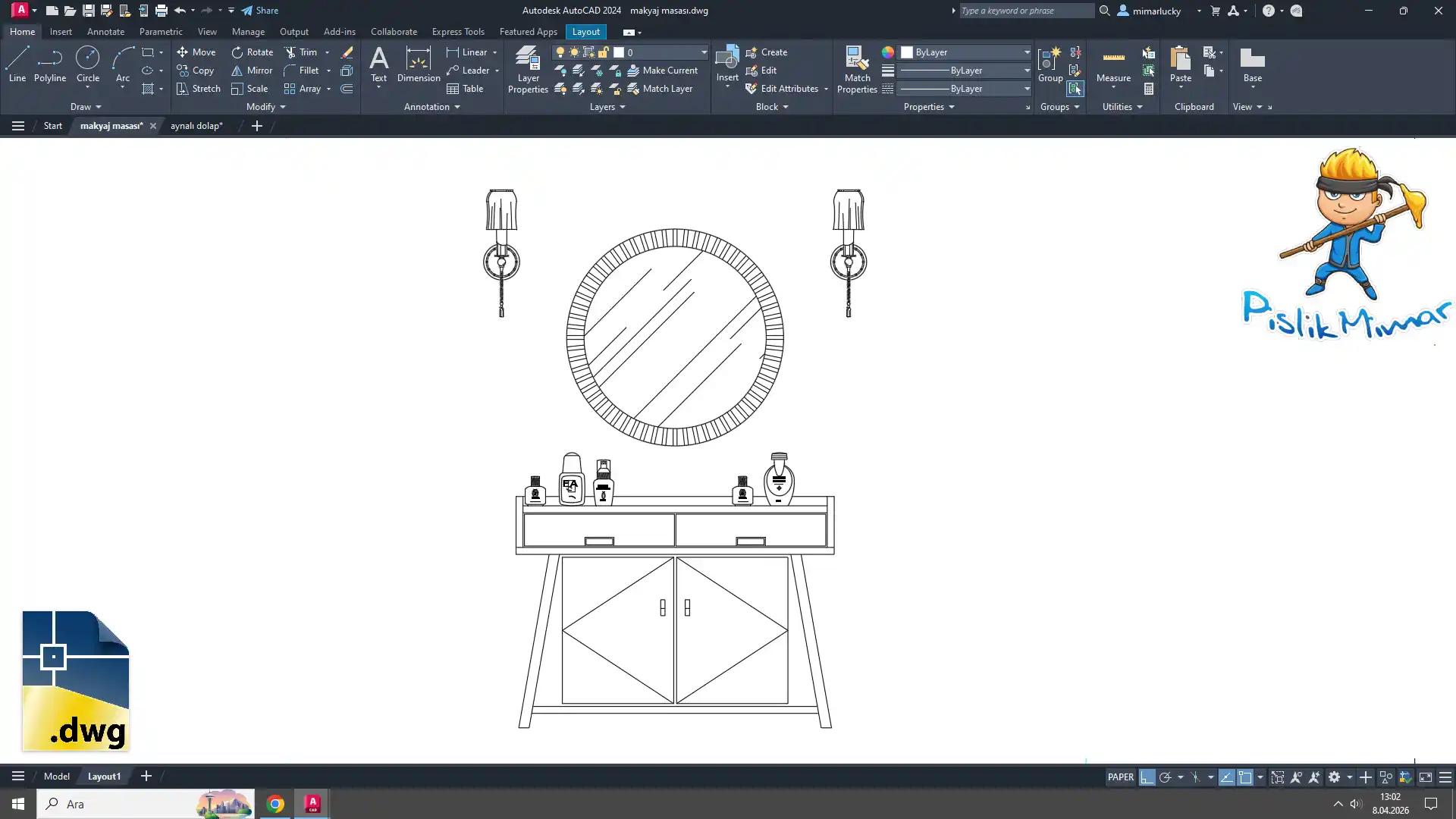Switch to the Annotate ribbon tab
Viewport: 1456px width, 819px height.
coord(105,32)
